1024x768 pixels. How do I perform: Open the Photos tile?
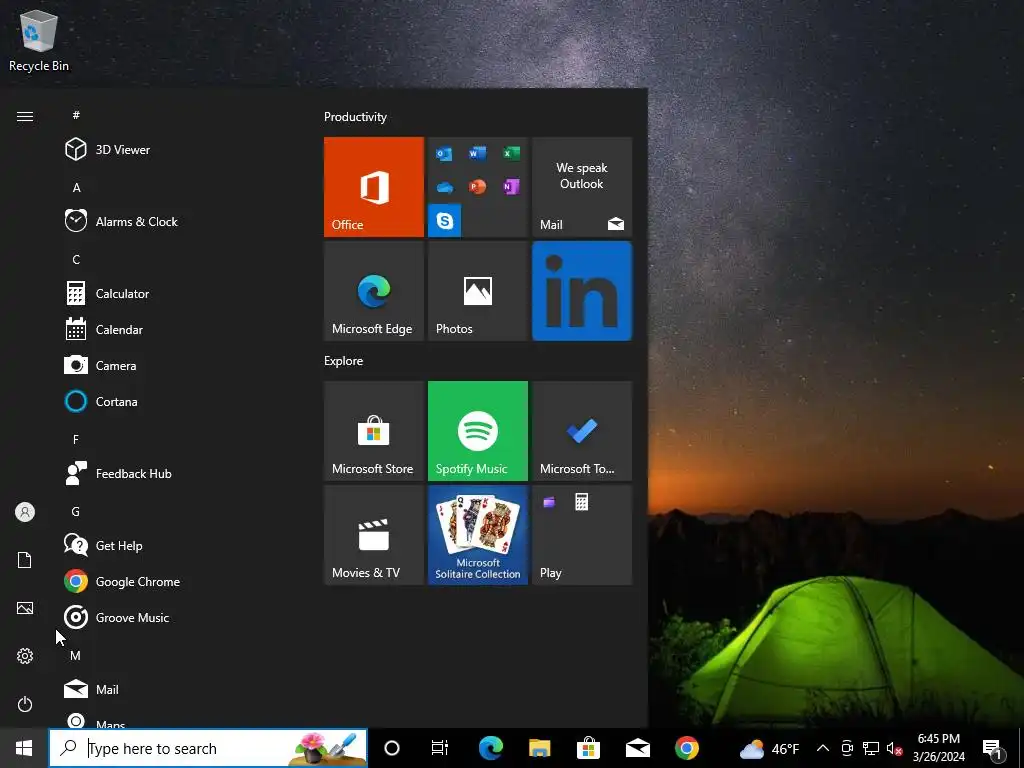(478, 291)
